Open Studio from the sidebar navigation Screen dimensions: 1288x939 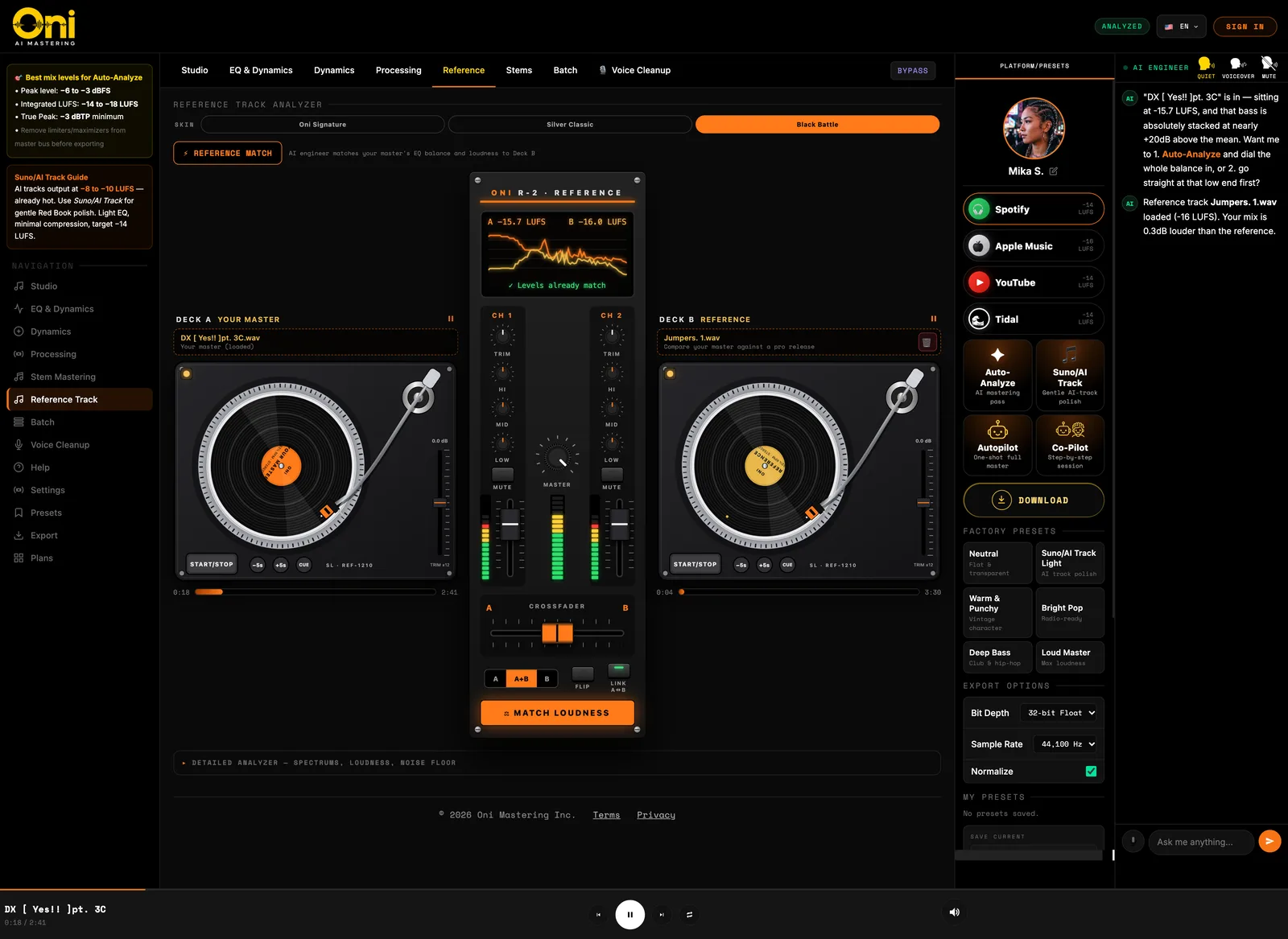click(80, 286)
